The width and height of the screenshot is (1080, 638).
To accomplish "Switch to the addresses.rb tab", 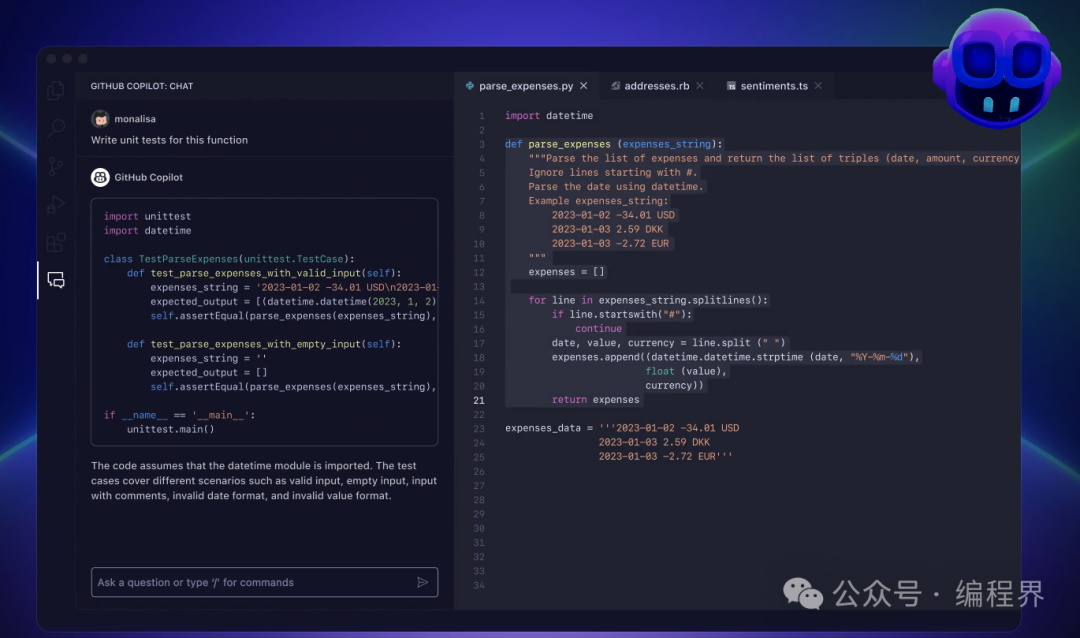I will click(x=656, y=85).
